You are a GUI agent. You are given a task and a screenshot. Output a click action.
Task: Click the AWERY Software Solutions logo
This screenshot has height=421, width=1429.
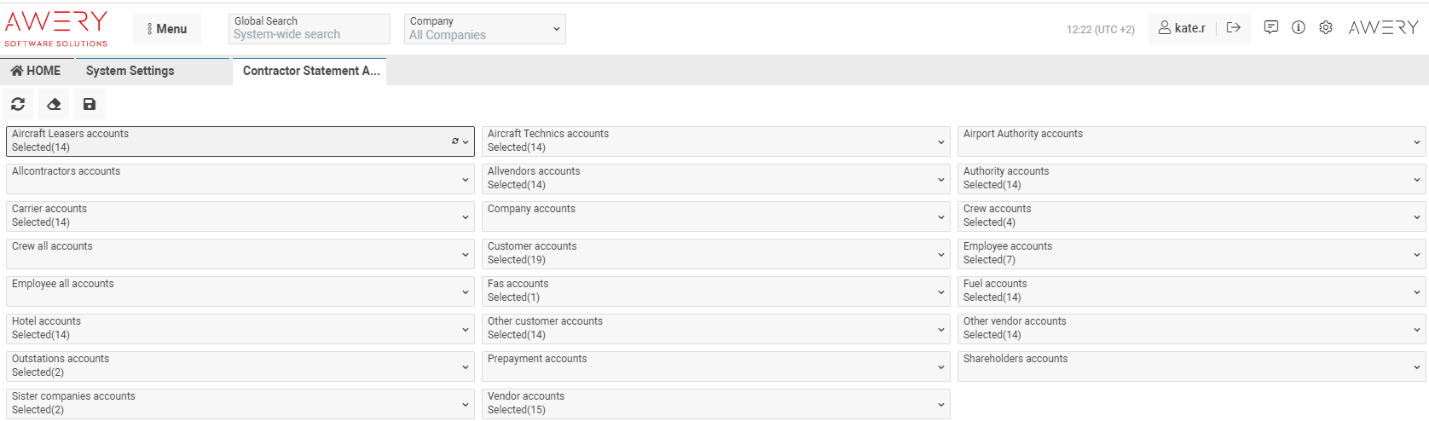pyautogui.click(x=56, y=28)
